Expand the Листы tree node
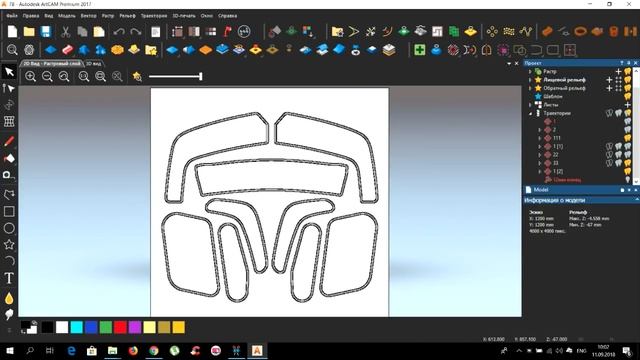Image resolution: width=640 pixels, height=360 pixels. coord(531,105)
